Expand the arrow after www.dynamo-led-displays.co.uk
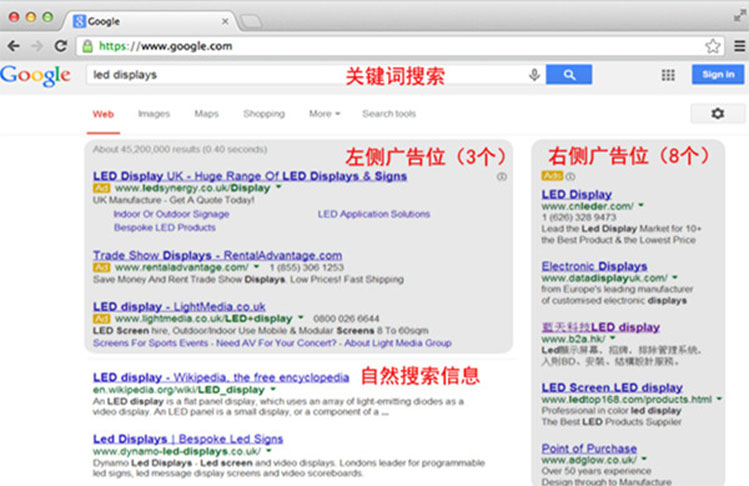Screen dimensions: 749x486 coord(269,451)
